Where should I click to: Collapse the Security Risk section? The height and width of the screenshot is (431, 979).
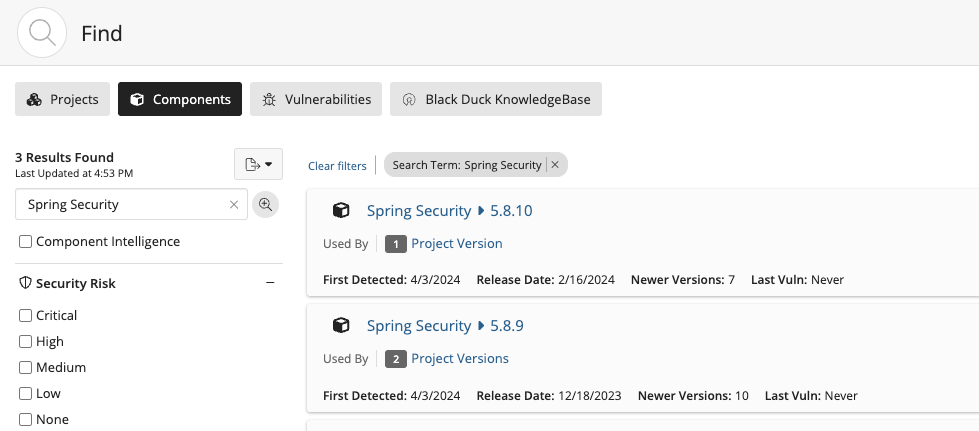pos(270,283)
